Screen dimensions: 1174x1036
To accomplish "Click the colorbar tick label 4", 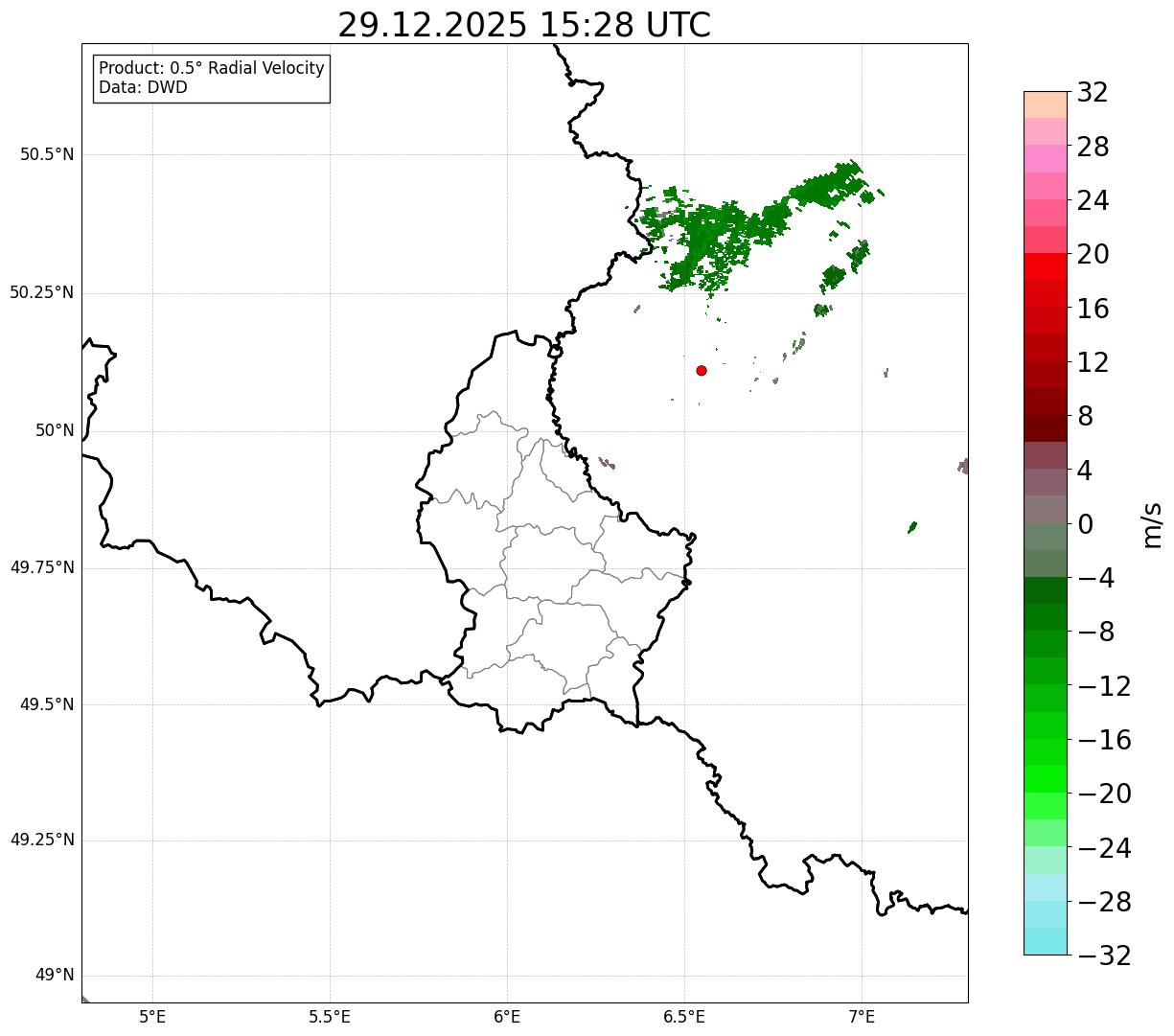I will coord(1085,471).
